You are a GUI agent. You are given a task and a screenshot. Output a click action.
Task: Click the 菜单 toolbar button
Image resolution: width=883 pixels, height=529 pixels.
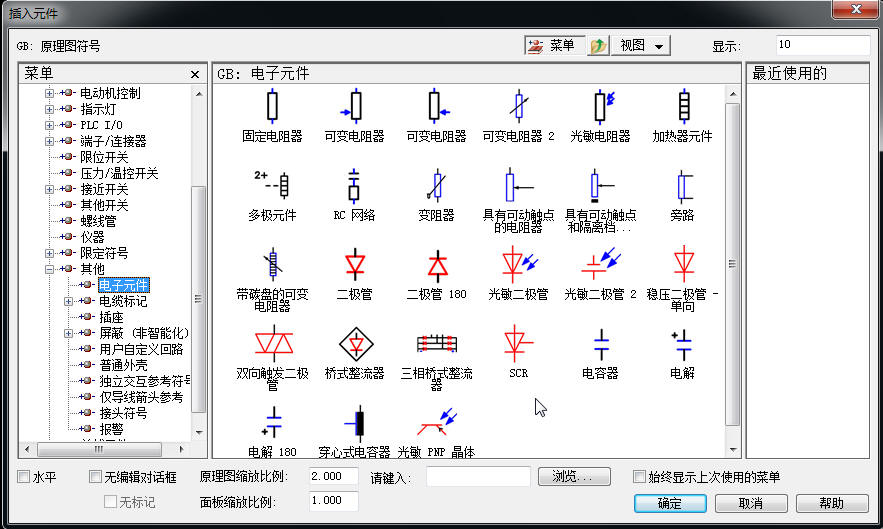click(x=552, y=46)
